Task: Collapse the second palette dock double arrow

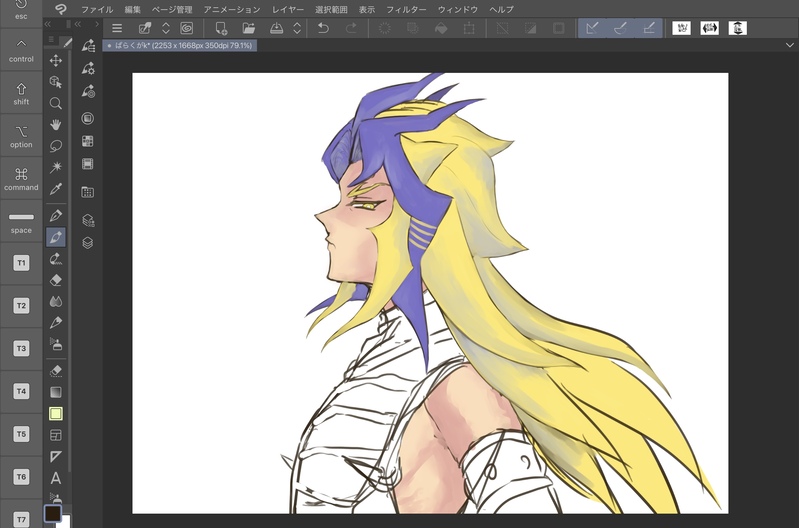Action: click(x=78, y=24)
